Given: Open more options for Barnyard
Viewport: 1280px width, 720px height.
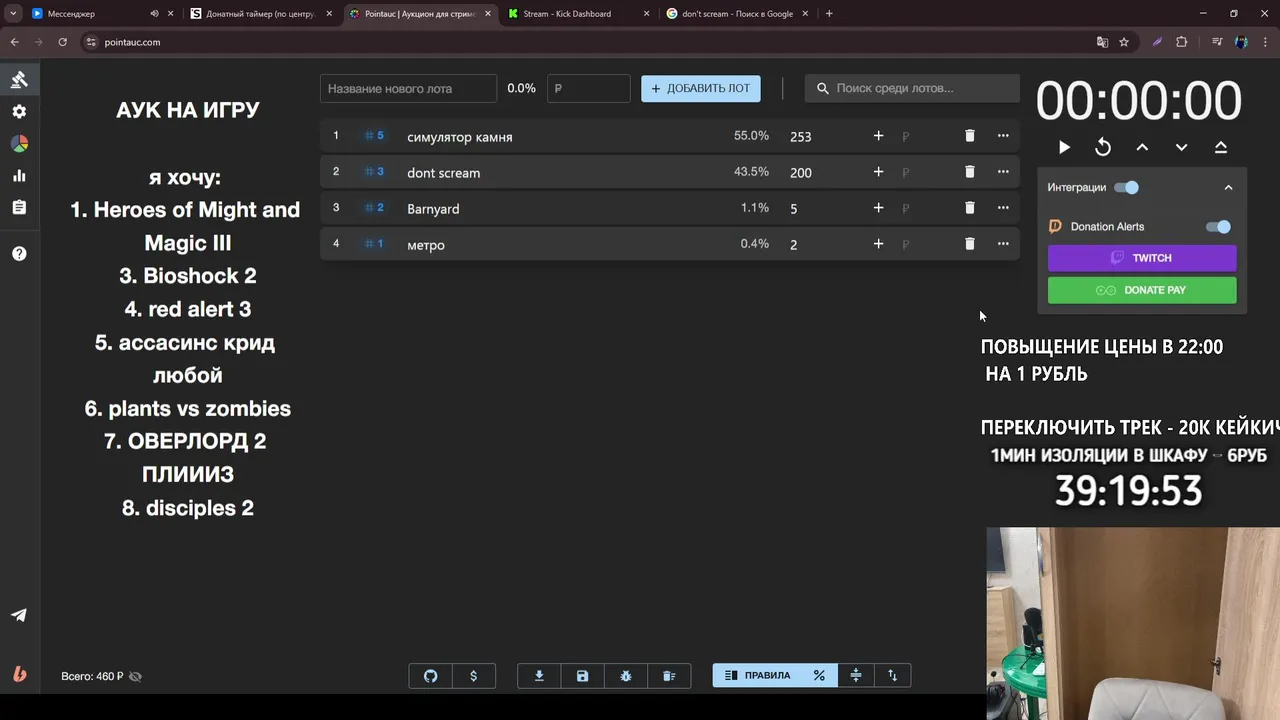Looking at the screenshot, I should click(x=1003, y=208).
